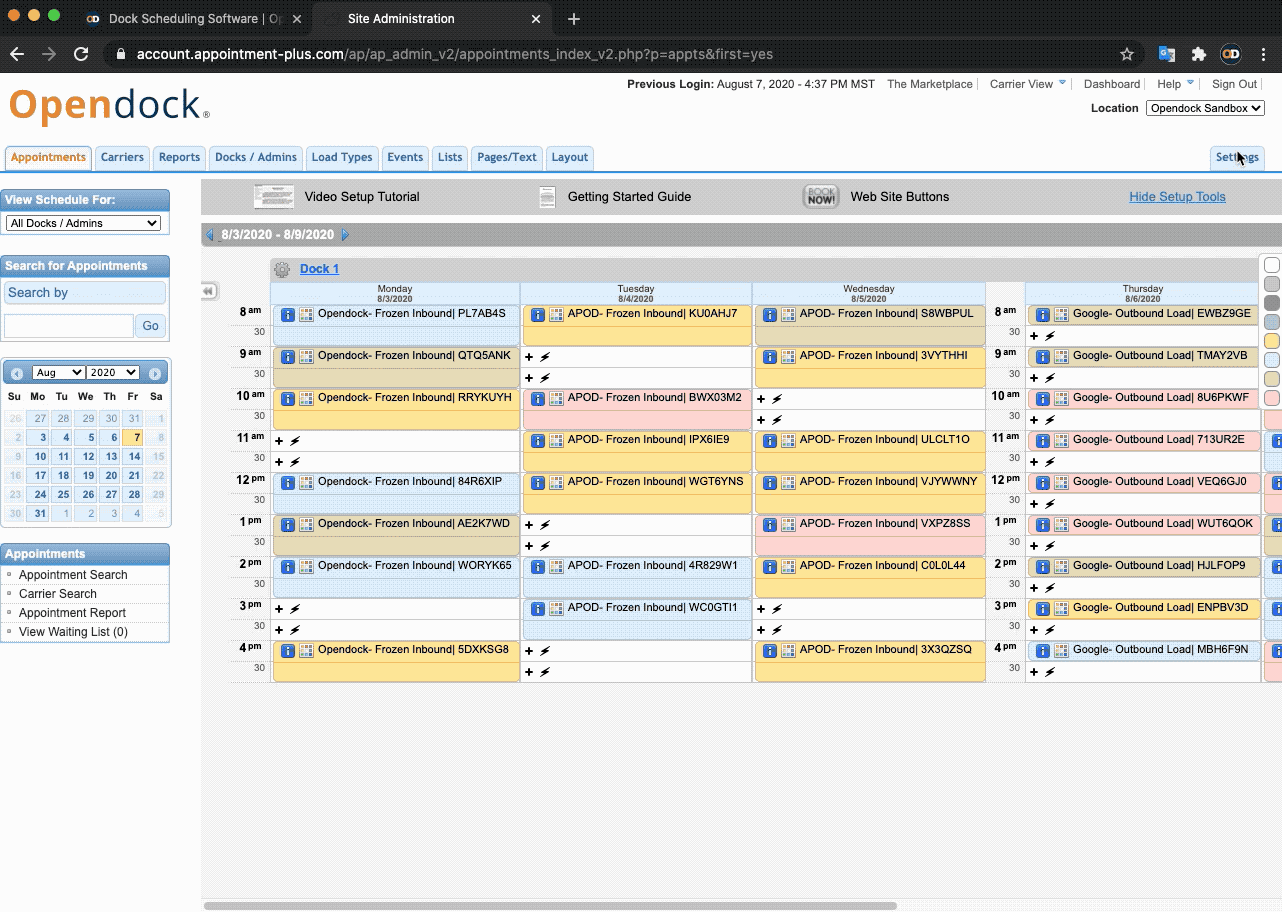1282x912 pixels.
Task: Click Go search button
Action: pos(150,325)
